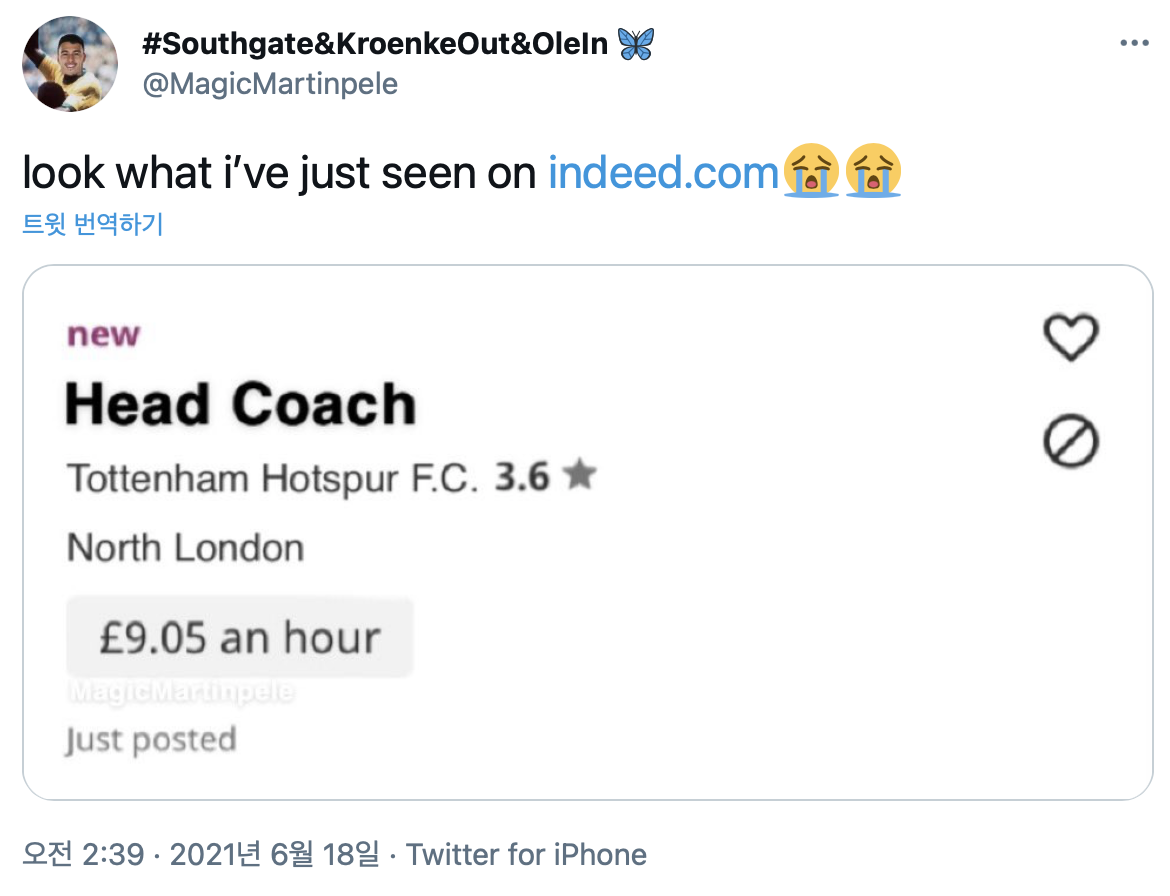
Task: Click the North London location text
Action: pyautogui.click(x=185, y=548)
